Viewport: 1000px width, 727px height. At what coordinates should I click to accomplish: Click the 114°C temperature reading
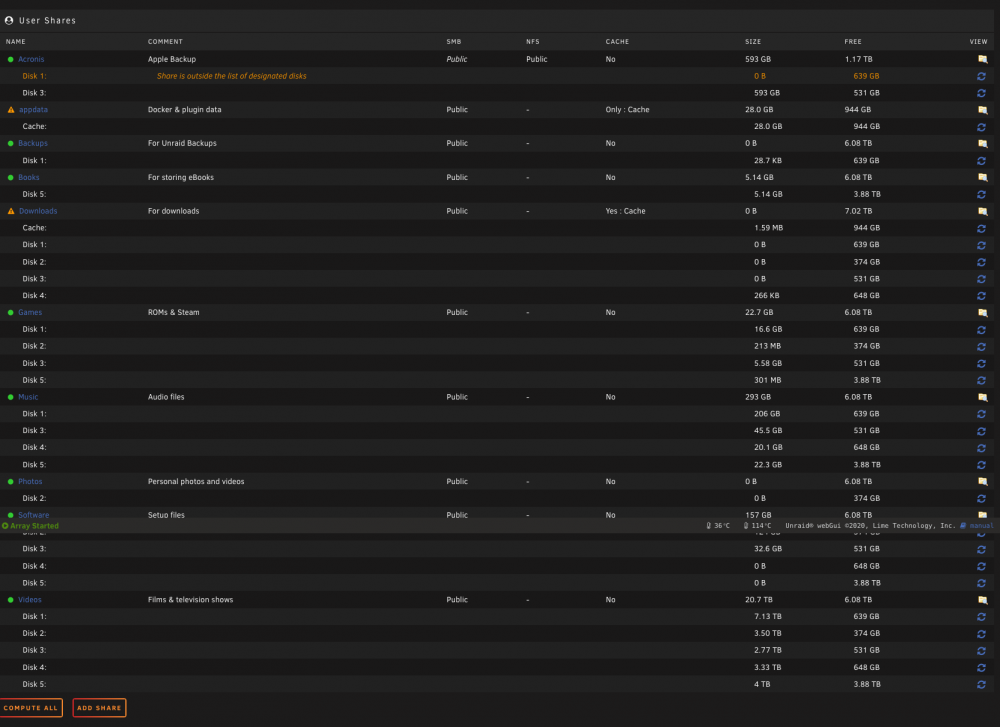pyautogui.click(x=761, y=526)
